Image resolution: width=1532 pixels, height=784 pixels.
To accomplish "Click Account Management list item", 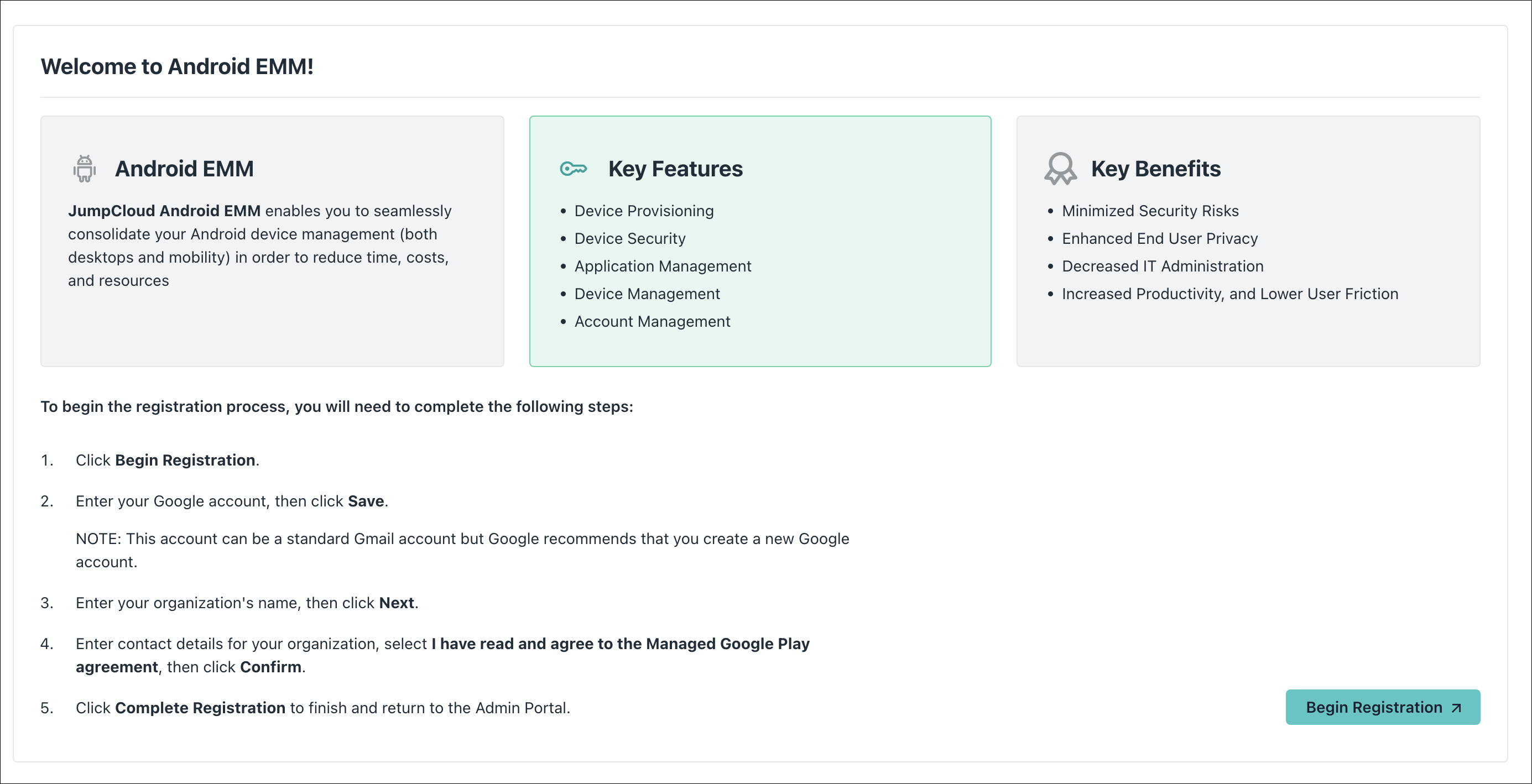I will click(x=652, y=322).
